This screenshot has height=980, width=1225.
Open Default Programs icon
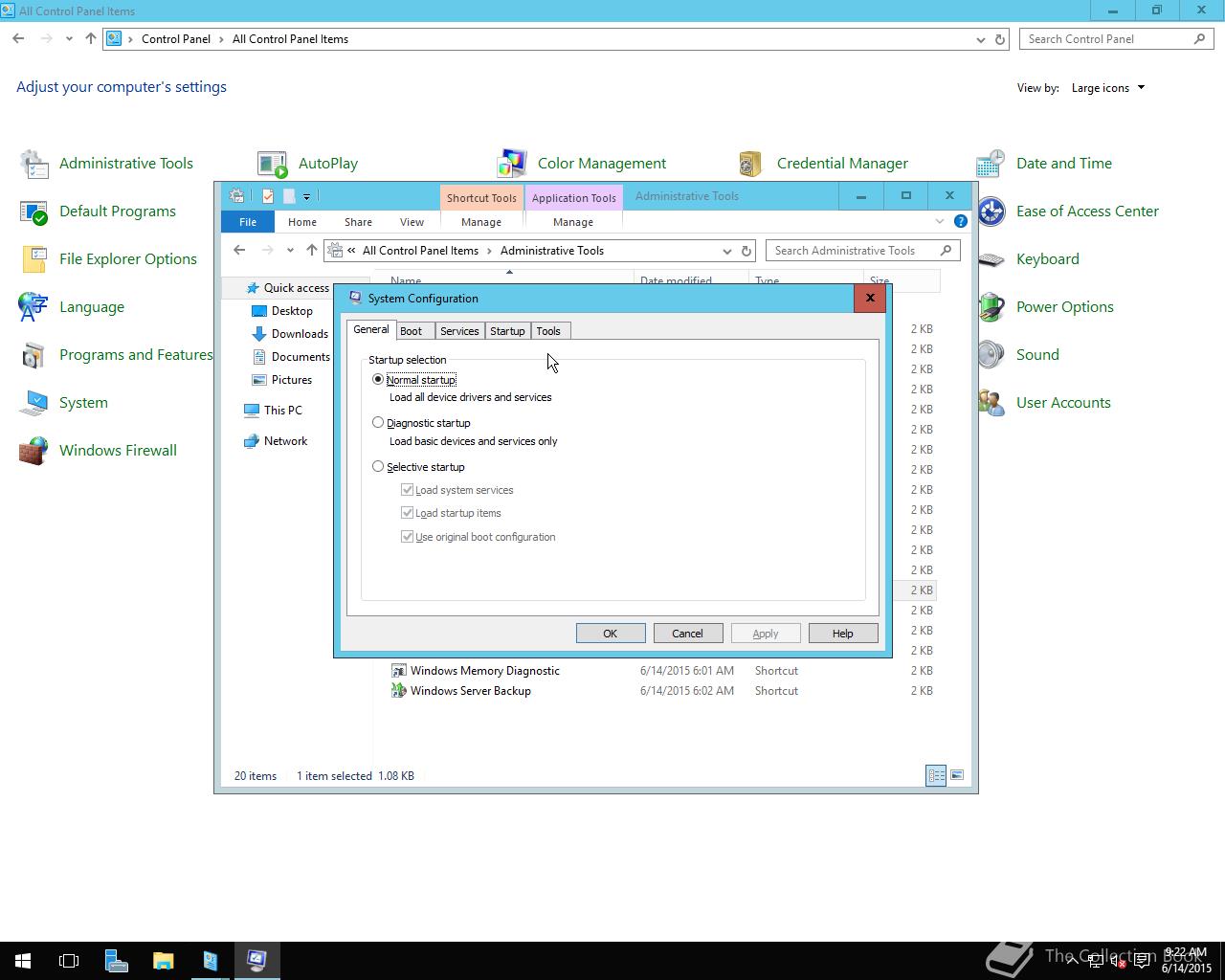pos(34,212)
